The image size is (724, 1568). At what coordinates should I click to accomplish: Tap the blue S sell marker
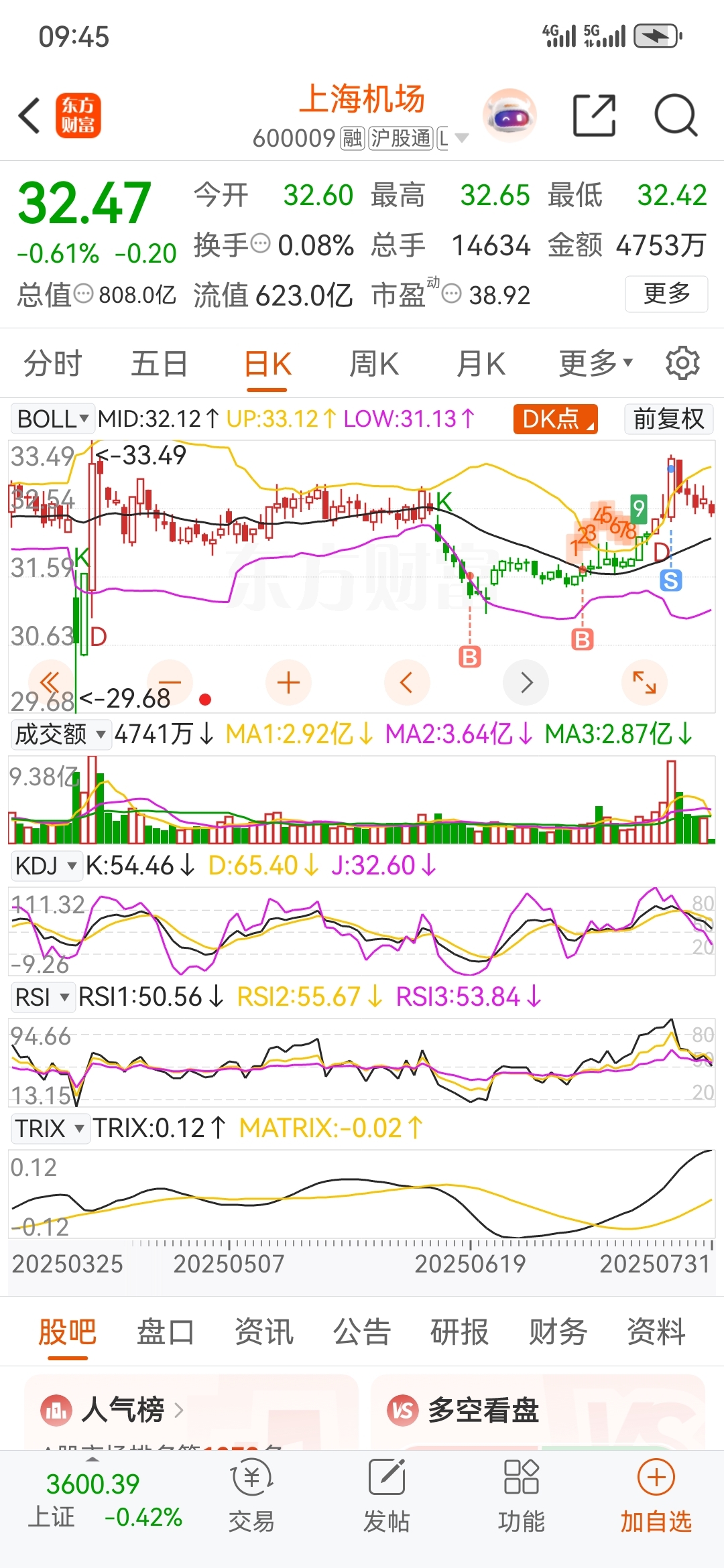[x=670, y=580]
